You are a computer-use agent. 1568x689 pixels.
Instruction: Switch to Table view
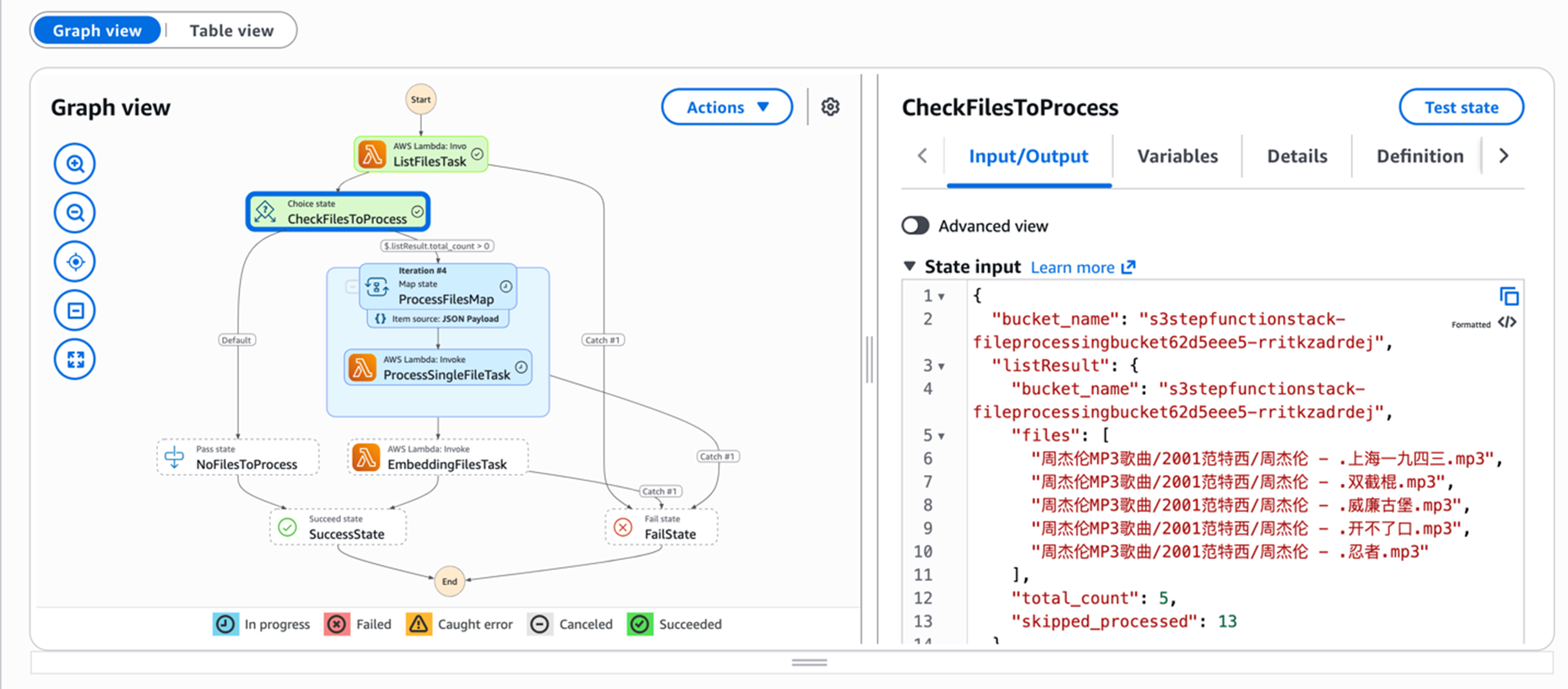click(231, 31)
